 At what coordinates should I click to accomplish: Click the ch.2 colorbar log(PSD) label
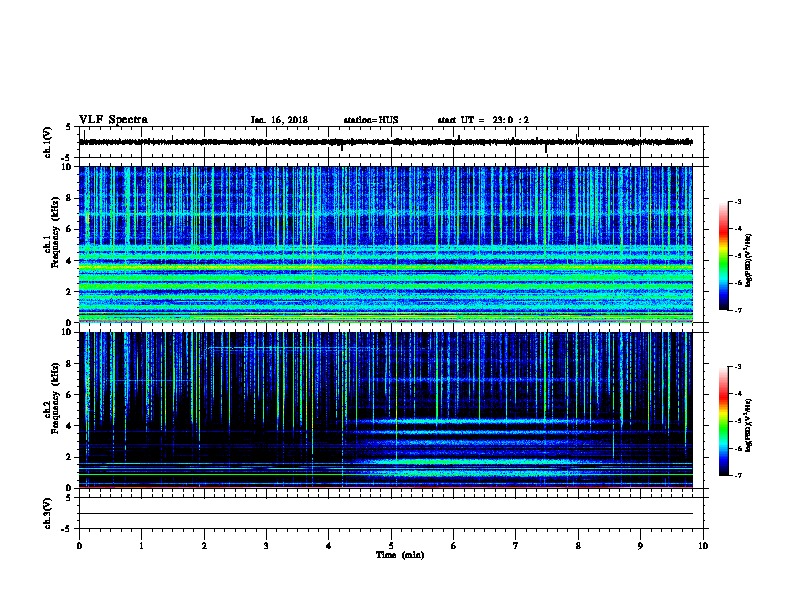click(749, 425)
